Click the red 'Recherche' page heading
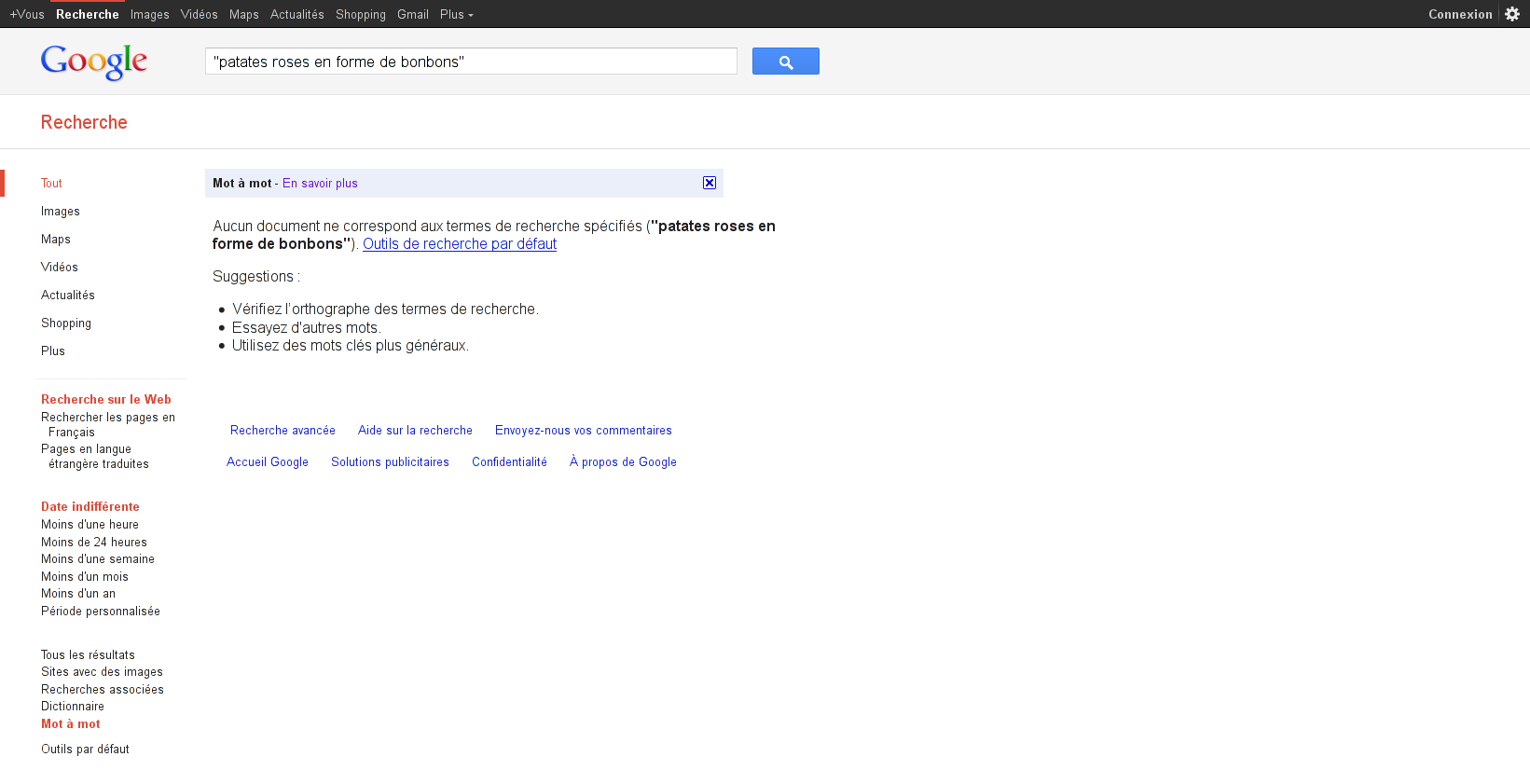 [x=84, y=122]
